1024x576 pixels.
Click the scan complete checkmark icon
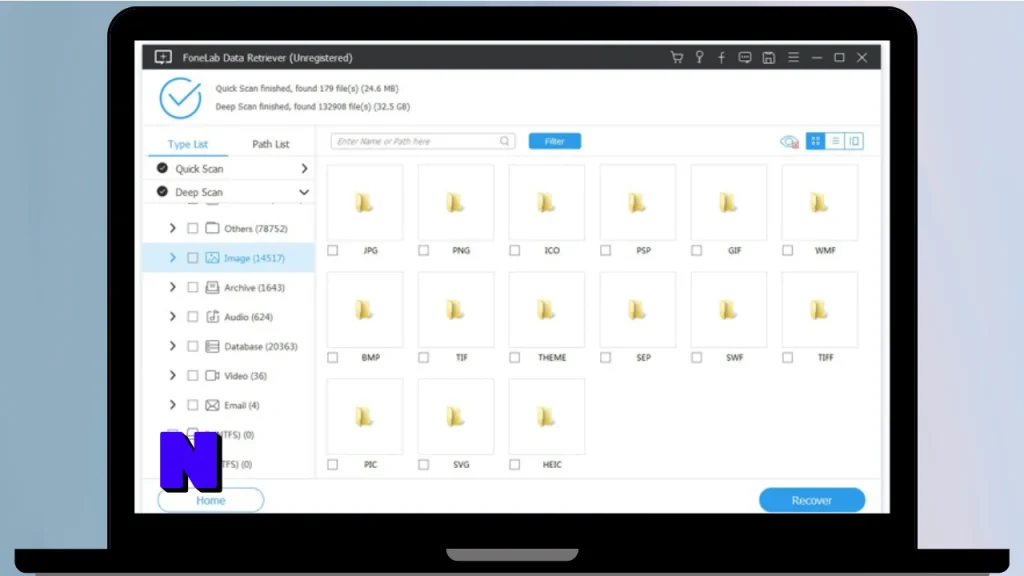180,98
